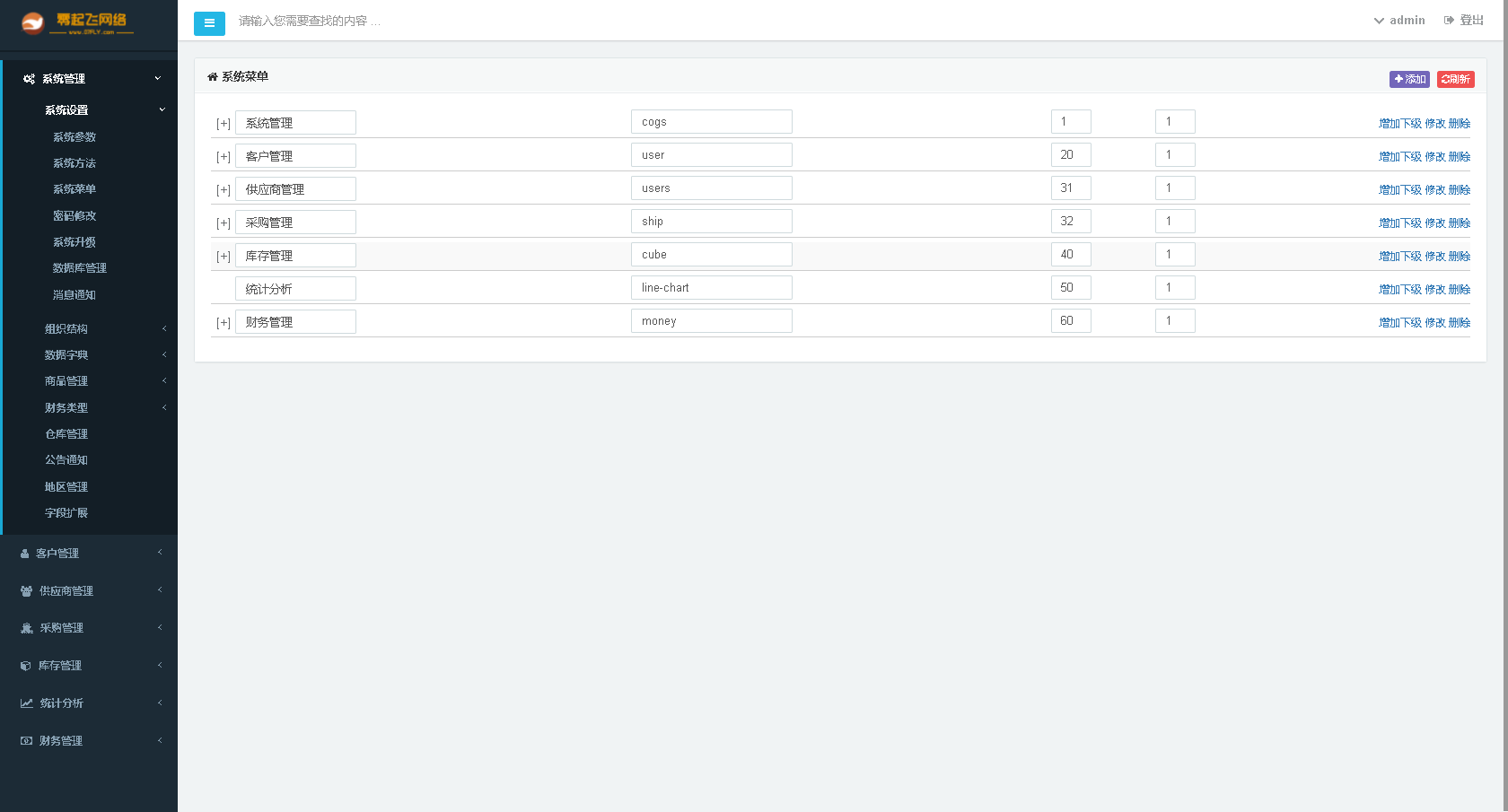
Task: Click the 财务管理 money icon in sidebar
Action: [26, 741]
